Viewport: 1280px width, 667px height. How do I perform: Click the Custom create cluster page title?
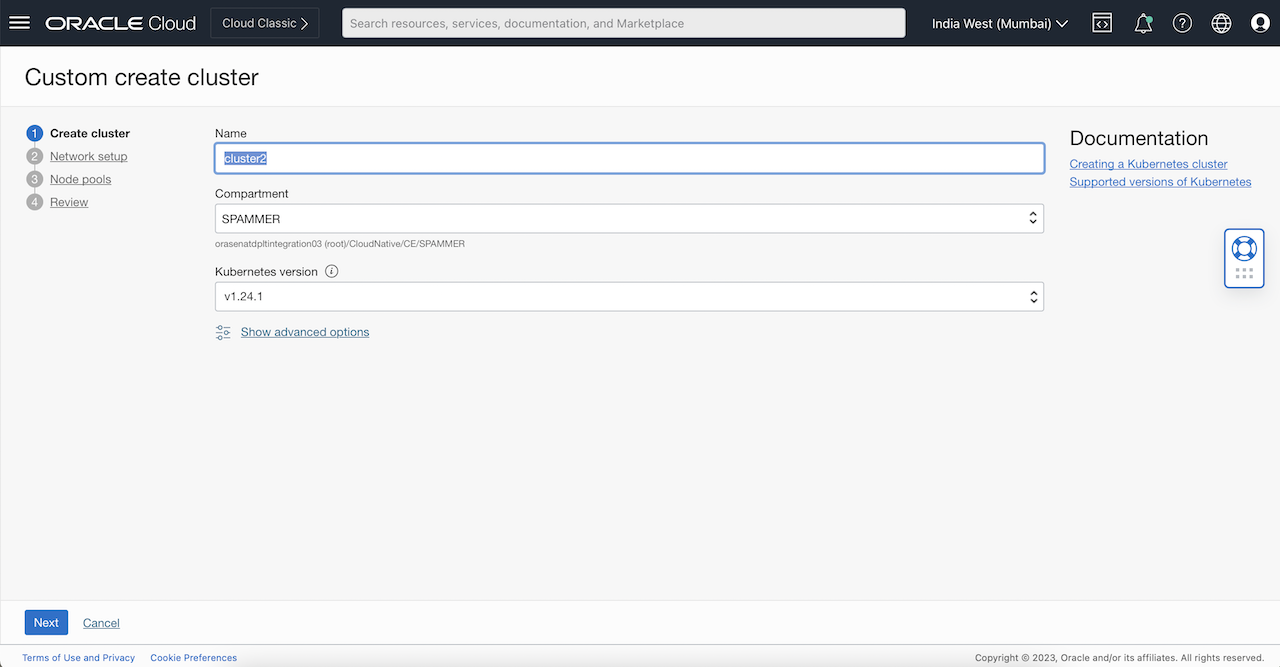point(141,77)
